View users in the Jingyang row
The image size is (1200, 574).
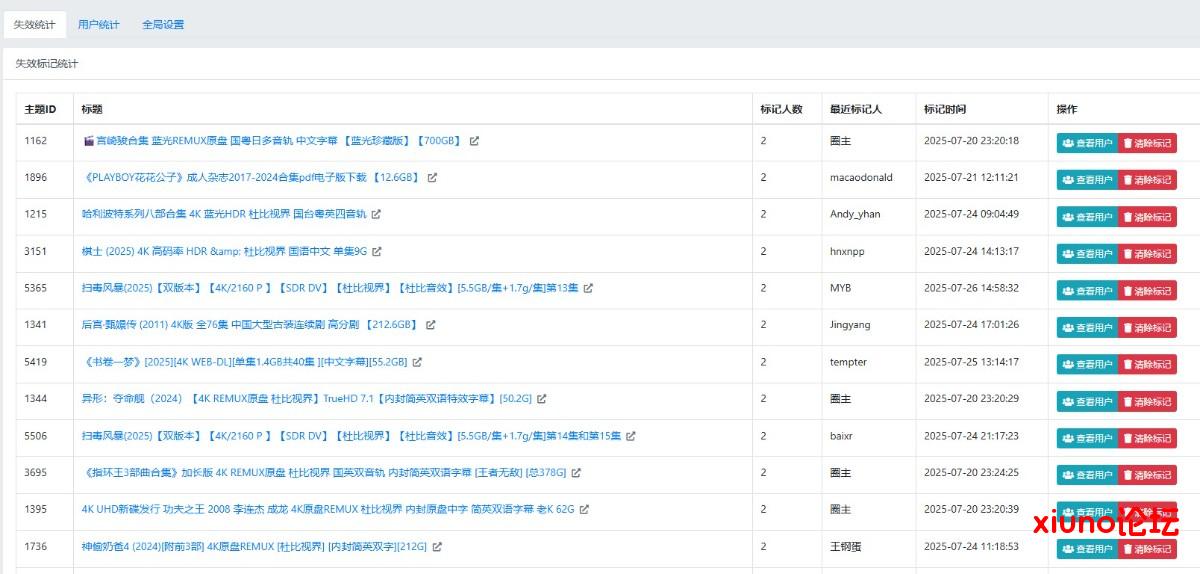1087,328
